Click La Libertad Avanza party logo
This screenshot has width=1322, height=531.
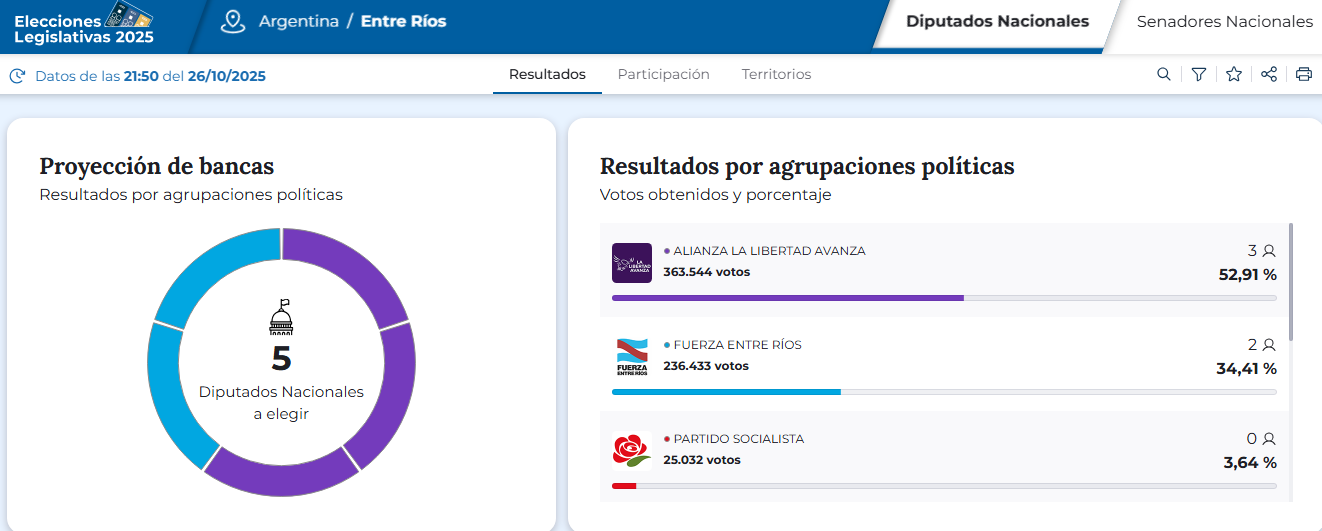(632, 263)
